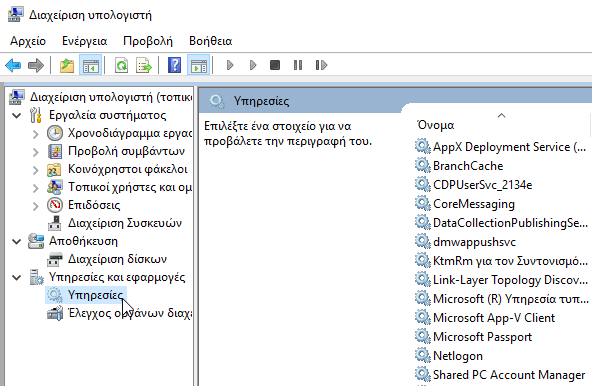Expand the Χρονοδιάγραμμα εργασιών node
This screenshot has width=592, height=386.
click(x=35, y=133)
